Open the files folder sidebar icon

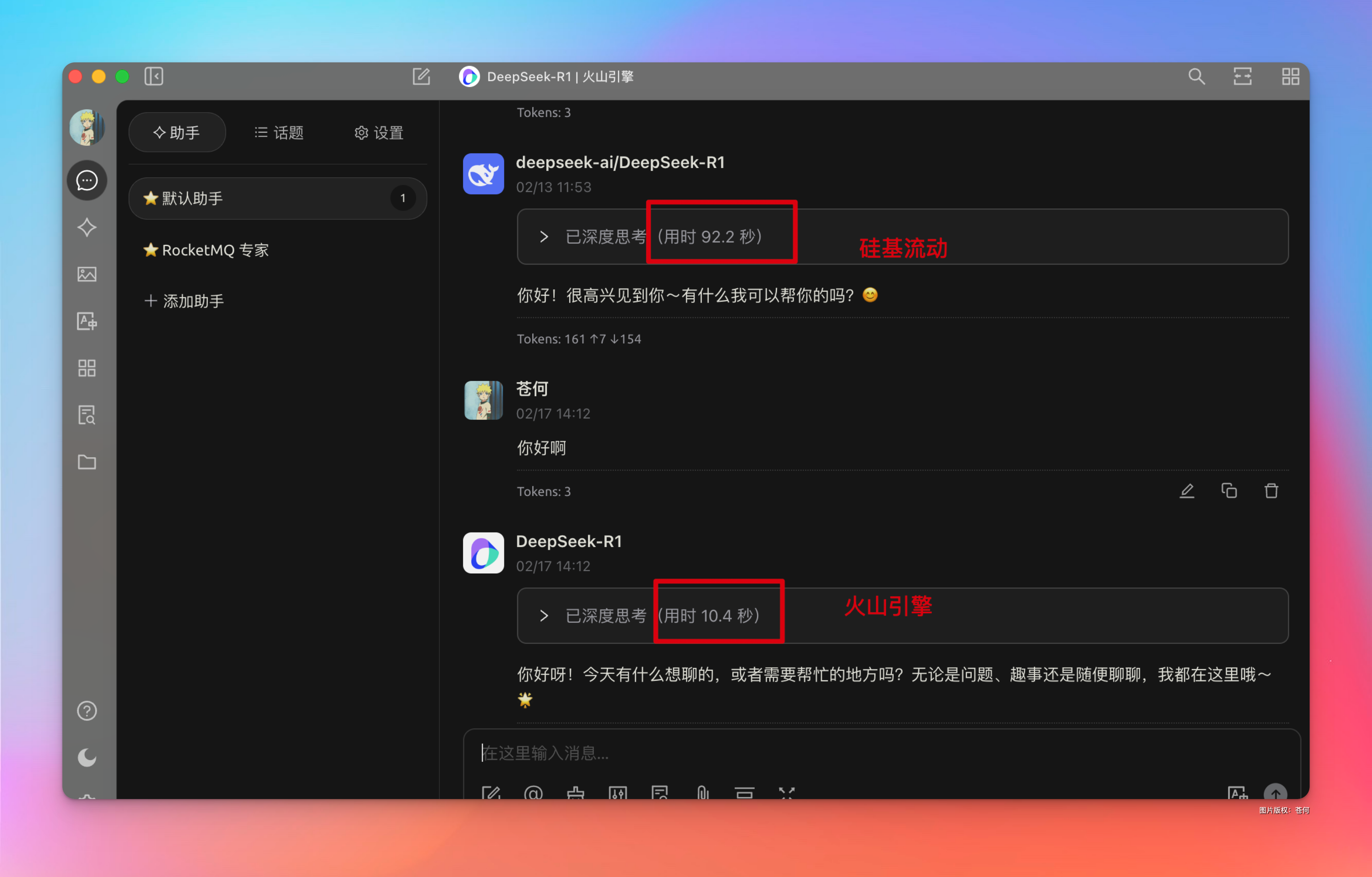point(87,462)
